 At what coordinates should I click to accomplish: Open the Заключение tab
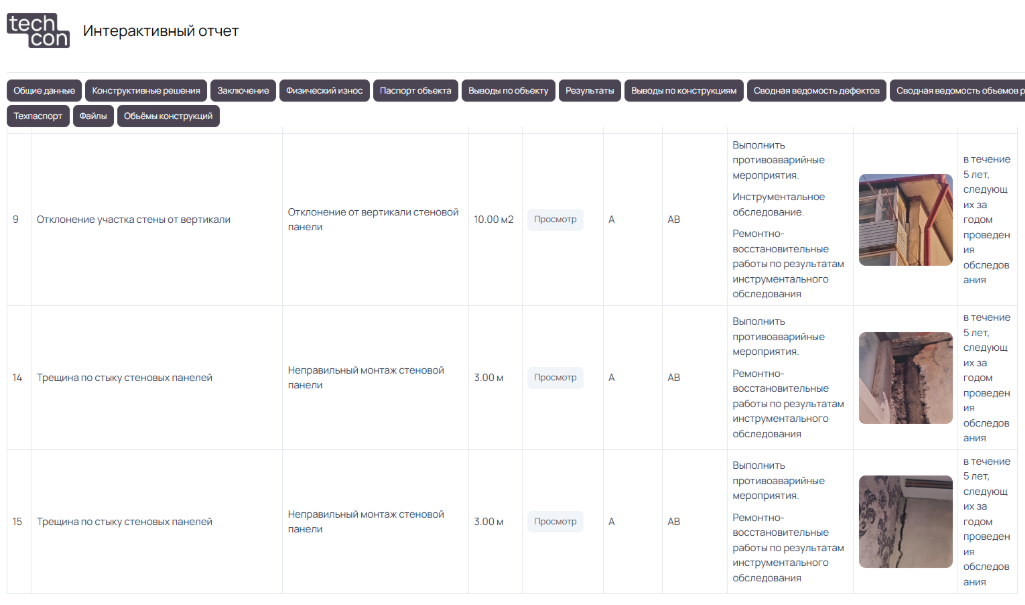(x=243, y=91)
